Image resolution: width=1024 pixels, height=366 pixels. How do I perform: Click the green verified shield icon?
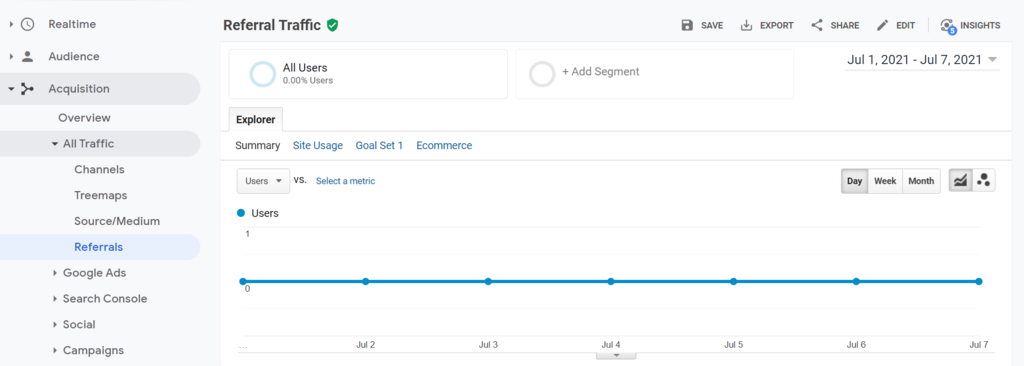(x=332, y=25)
